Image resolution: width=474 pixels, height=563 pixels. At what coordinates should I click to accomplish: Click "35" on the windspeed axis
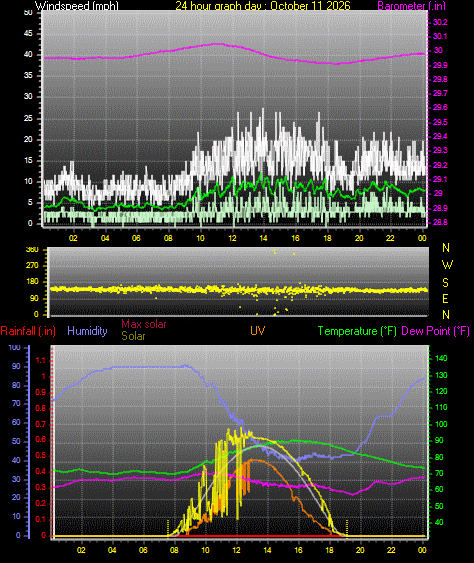pyautogui.click(x=28, y=75)
